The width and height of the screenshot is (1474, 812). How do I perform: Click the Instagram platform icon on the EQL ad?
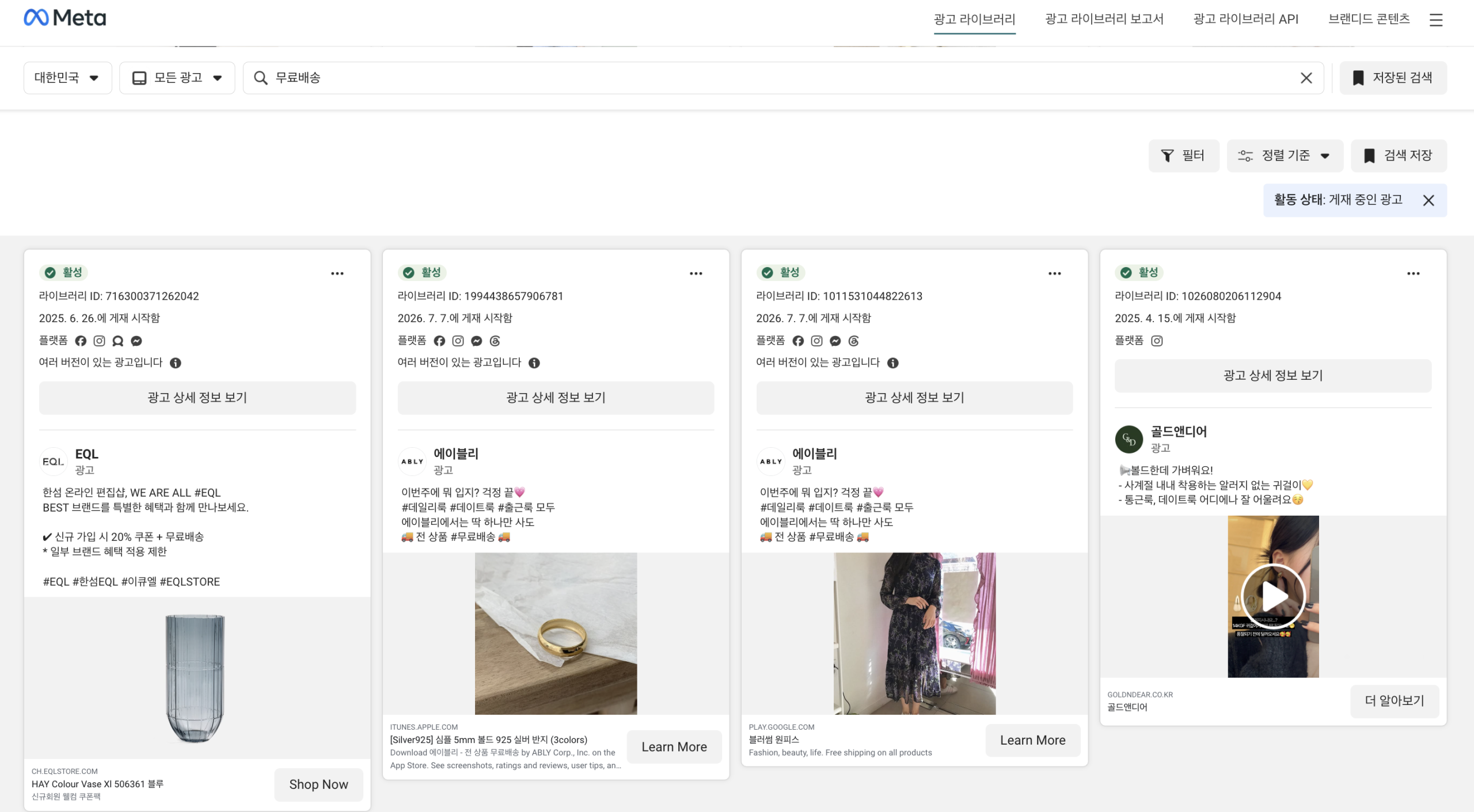99,341
